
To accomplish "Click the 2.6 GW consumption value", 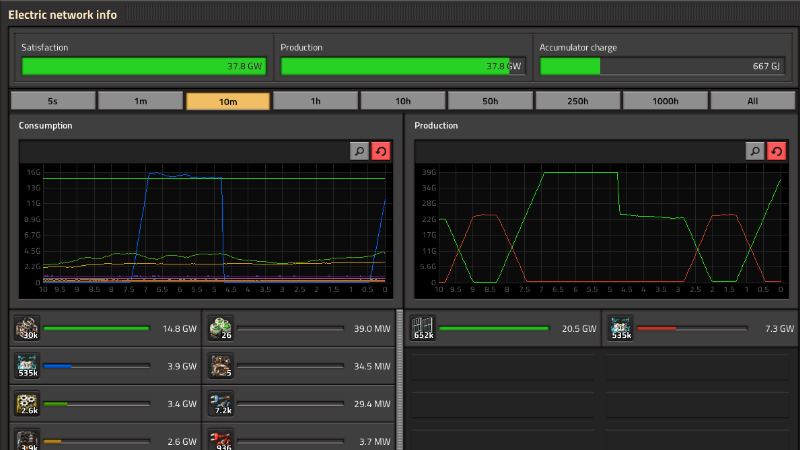I will click(x=182, y=442).
